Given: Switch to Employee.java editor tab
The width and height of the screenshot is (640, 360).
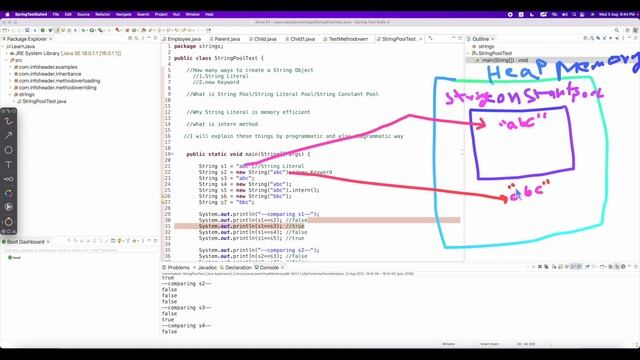Looking at the screenshot, I should point(182,39).
